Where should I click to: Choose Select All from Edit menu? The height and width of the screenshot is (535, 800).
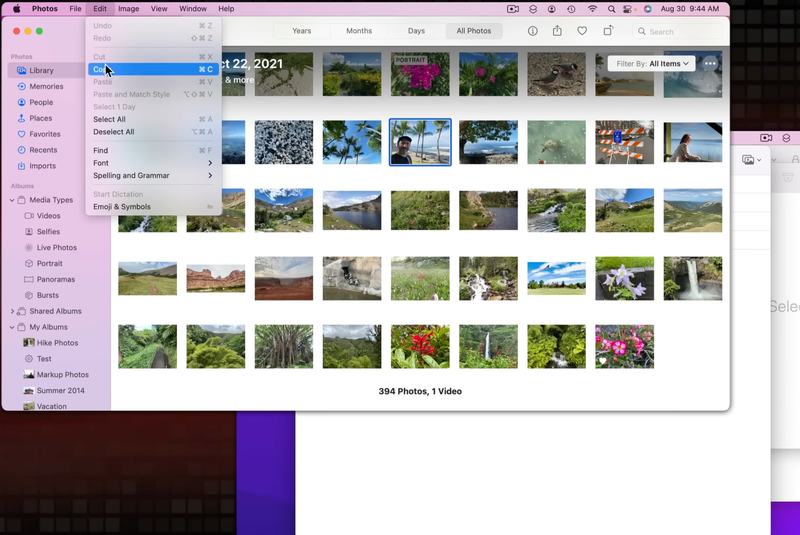[153, 119]
